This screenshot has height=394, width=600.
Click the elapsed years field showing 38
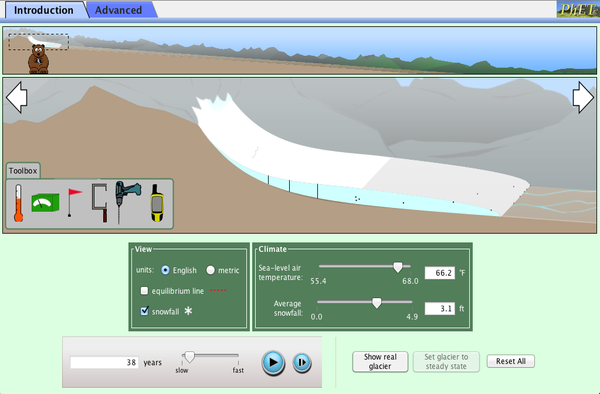(x=104, y=362)
